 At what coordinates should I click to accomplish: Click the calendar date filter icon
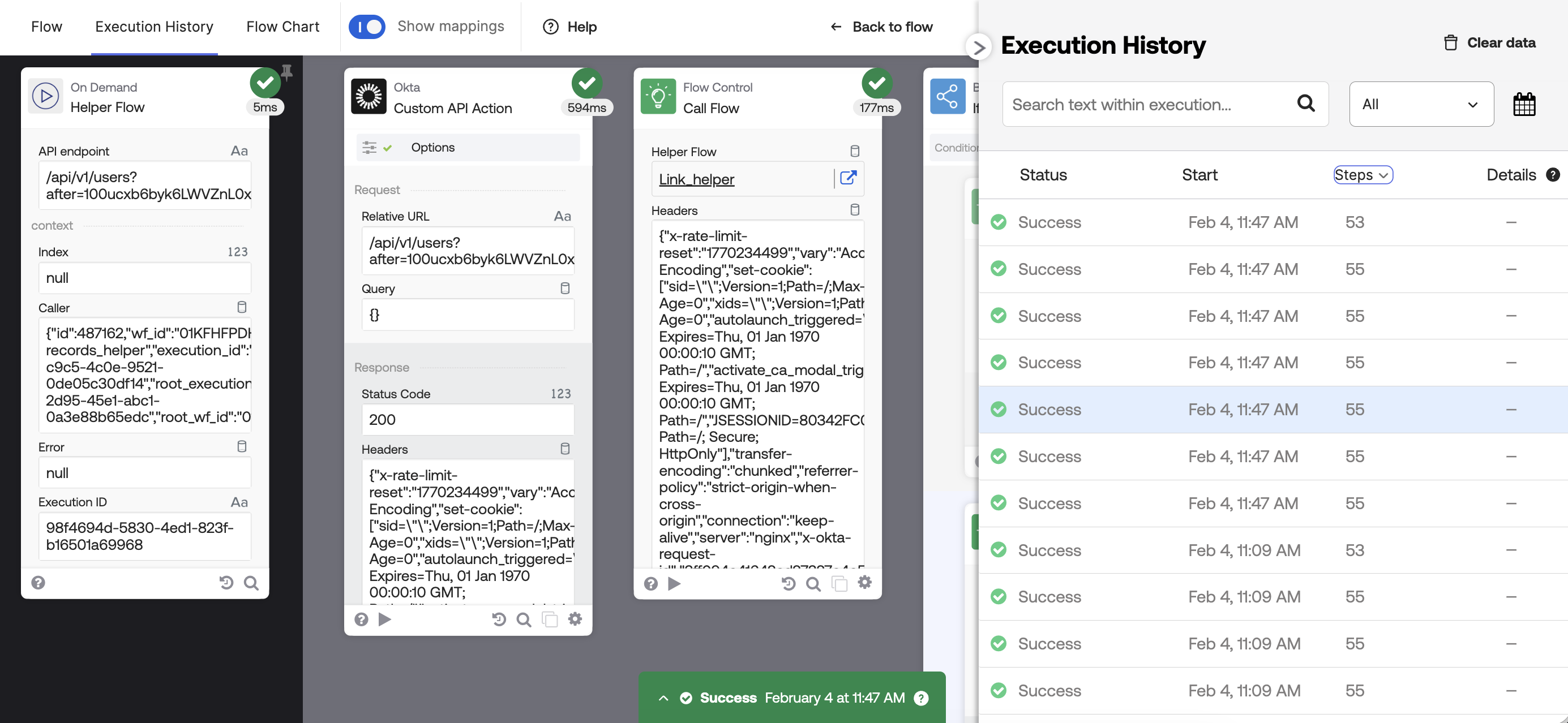pos(1524,105)
